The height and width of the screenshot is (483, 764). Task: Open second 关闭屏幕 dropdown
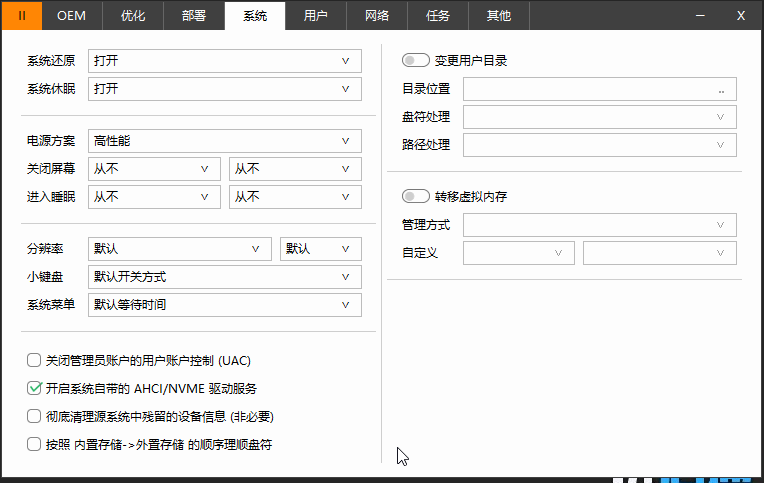tap(295, 169)
